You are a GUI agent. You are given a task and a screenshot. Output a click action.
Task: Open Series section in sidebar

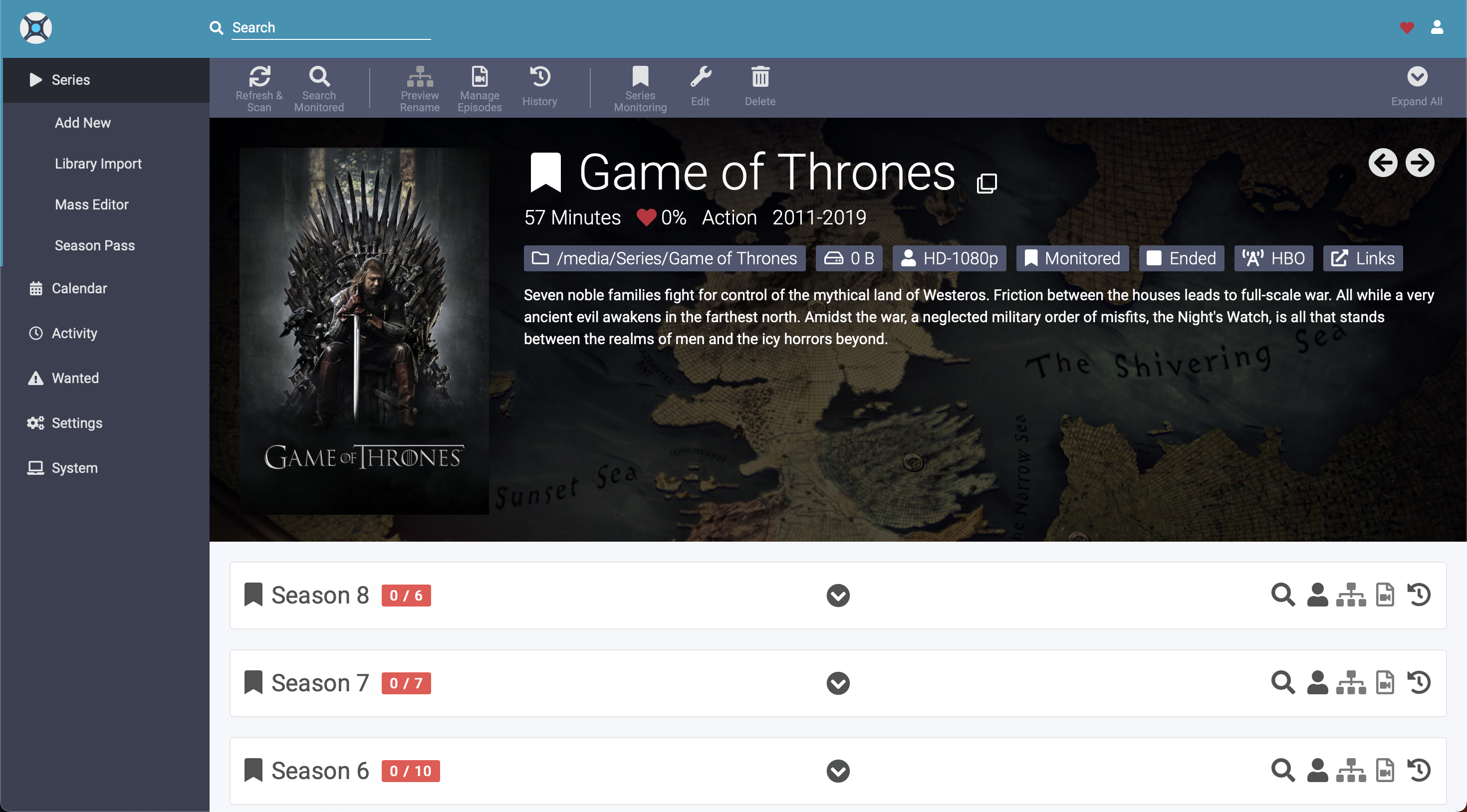[x=106, y=80]
